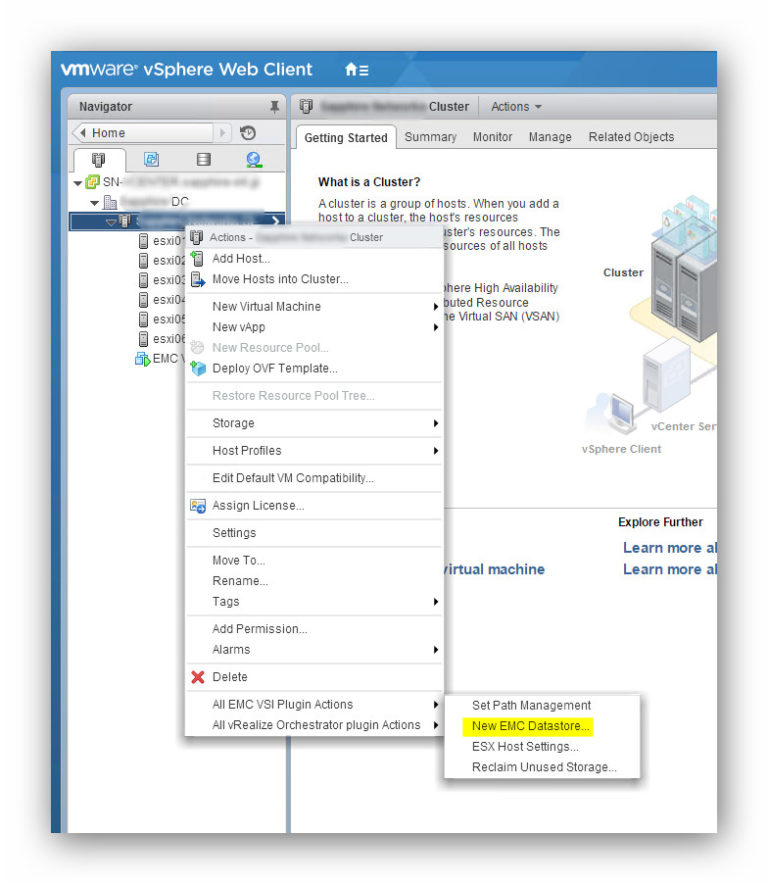Screen dimensions: 768x884
Task: Expand All EMC VSI Plugin Actions arrow
Action: point(435,705)
